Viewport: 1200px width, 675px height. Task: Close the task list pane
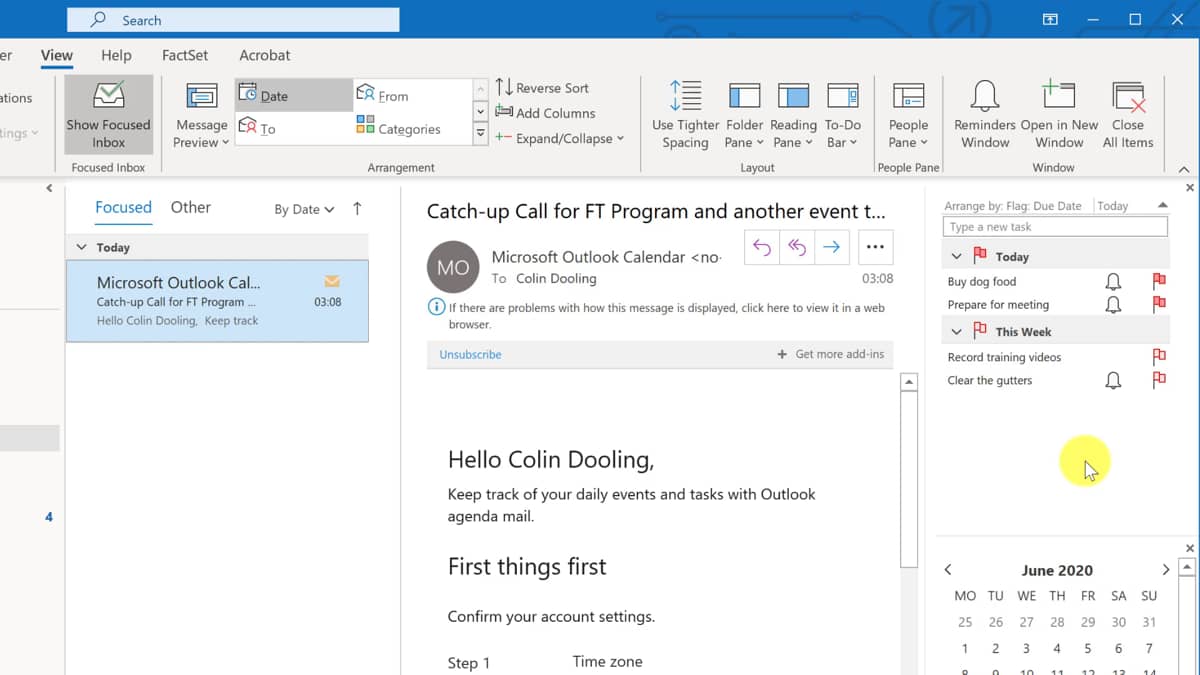tap(1189, 188)
